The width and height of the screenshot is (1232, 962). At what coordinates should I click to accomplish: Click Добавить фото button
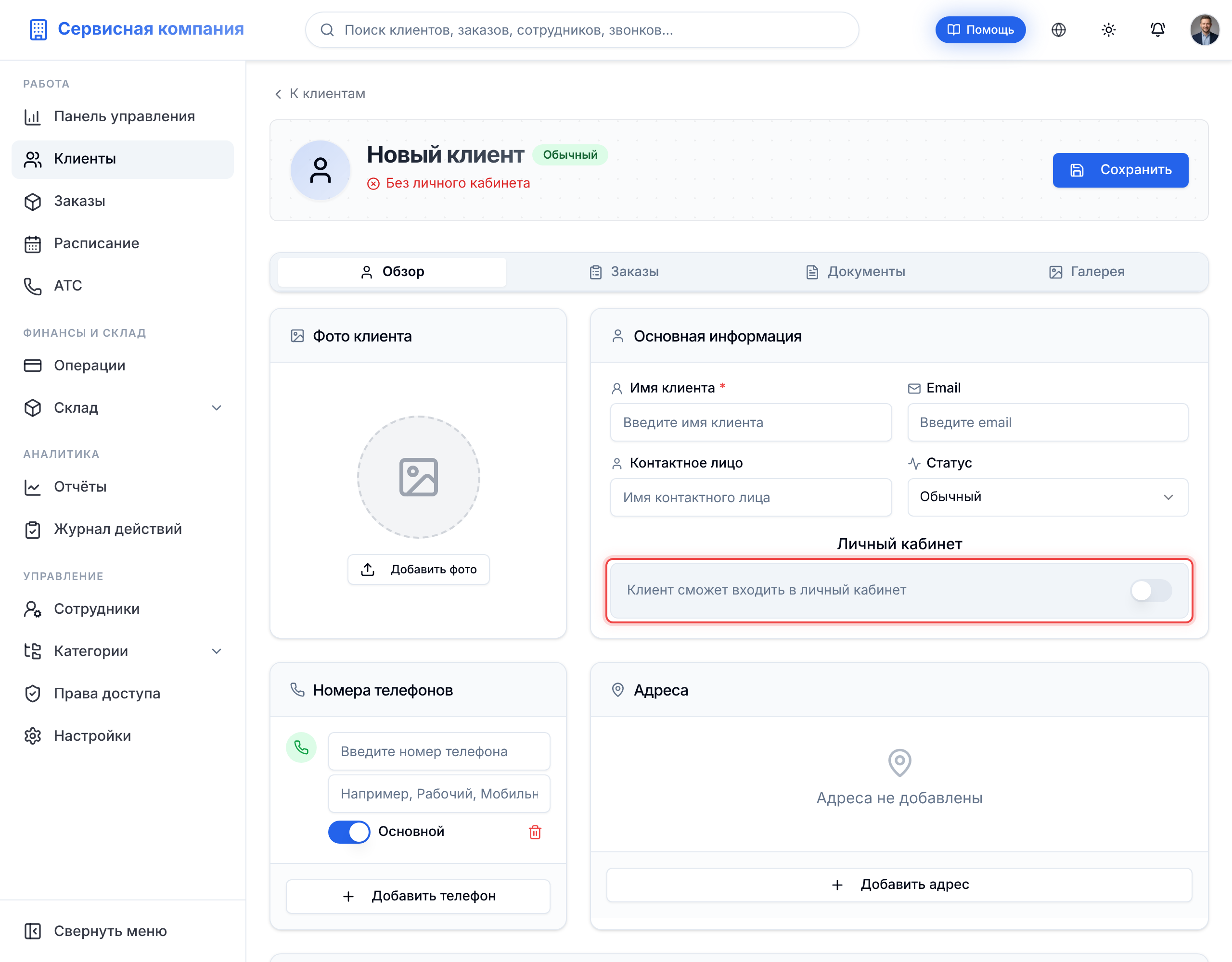coord(419,570)
